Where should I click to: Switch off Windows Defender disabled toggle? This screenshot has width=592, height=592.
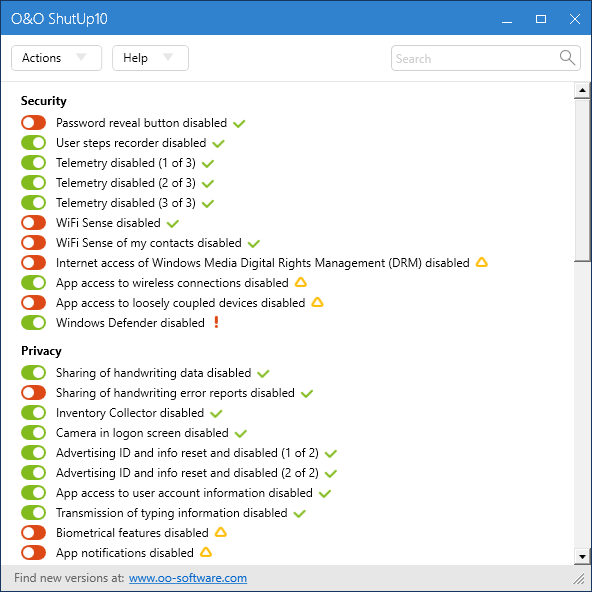34,322
